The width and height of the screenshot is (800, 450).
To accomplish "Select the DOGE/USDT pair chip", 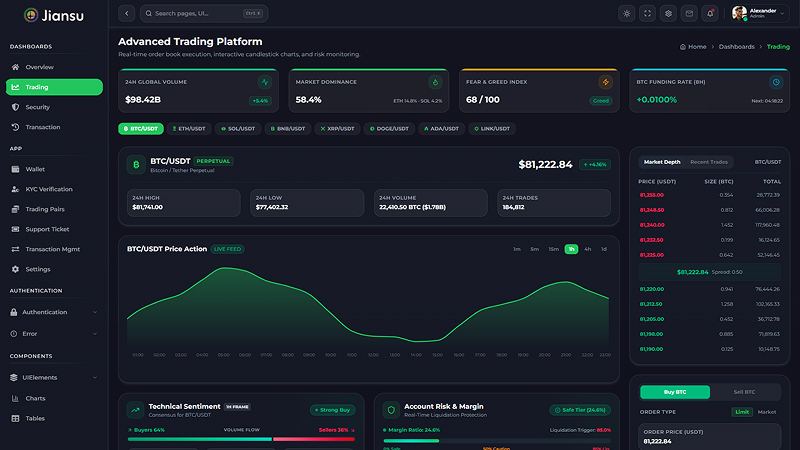I will (x=389, y=129).
